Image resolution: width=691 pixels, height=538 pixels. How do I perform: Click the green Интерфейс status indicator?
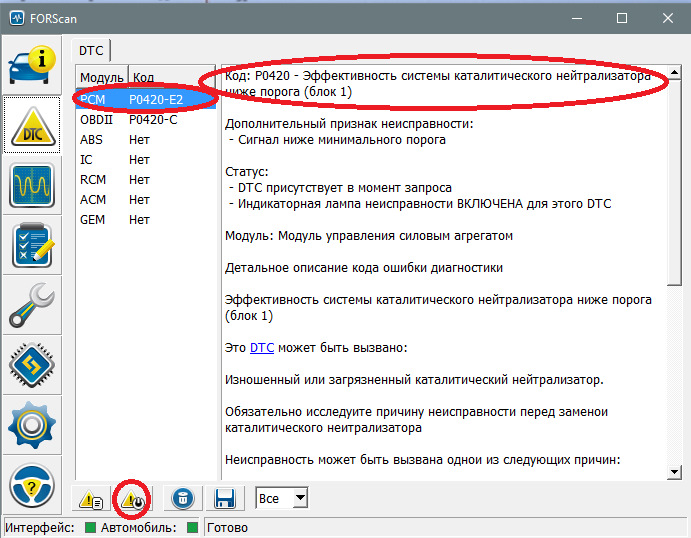coord(90,527)
